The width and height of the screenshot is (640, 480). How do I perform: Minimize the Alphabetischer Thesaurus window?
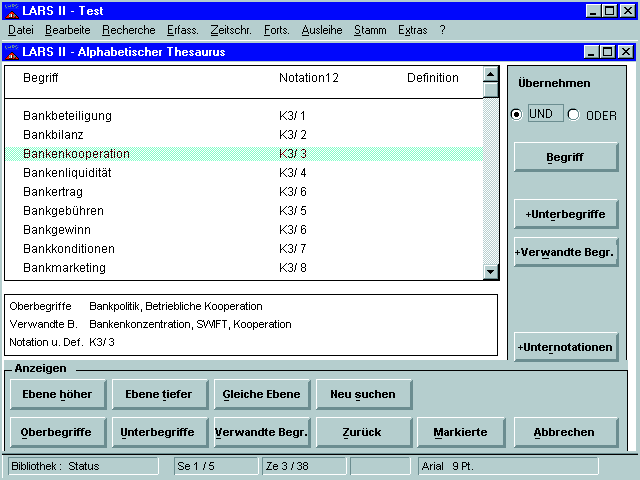(x=592, y=52)
